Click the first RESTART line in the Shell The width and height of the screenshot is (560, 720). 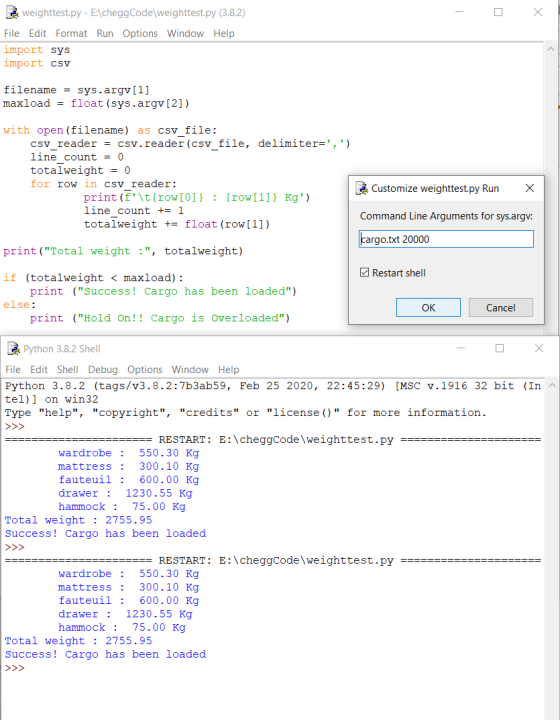click(x=273, y=439)
